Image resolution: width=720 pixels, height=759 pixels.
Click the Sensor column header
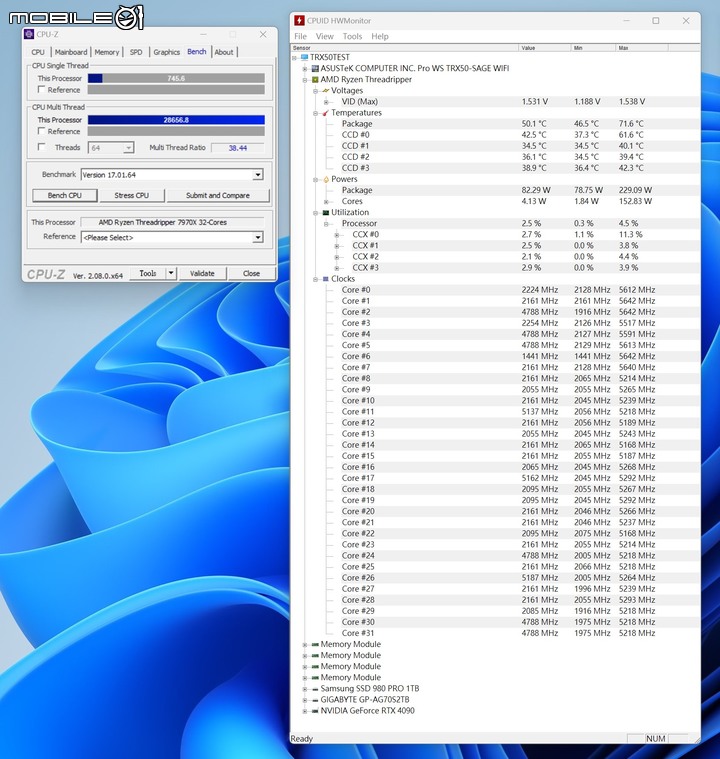405,48
